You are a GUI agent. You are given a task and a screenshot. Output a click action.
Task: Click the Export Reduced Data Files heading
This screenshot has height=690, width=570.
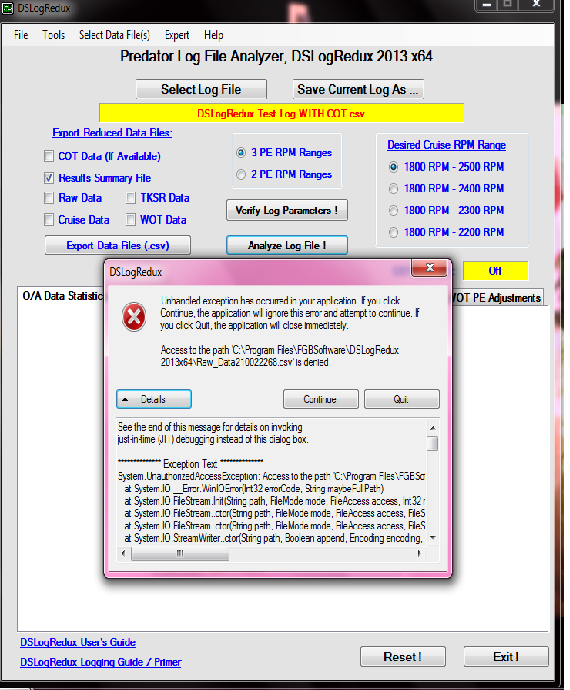point(112,132)
